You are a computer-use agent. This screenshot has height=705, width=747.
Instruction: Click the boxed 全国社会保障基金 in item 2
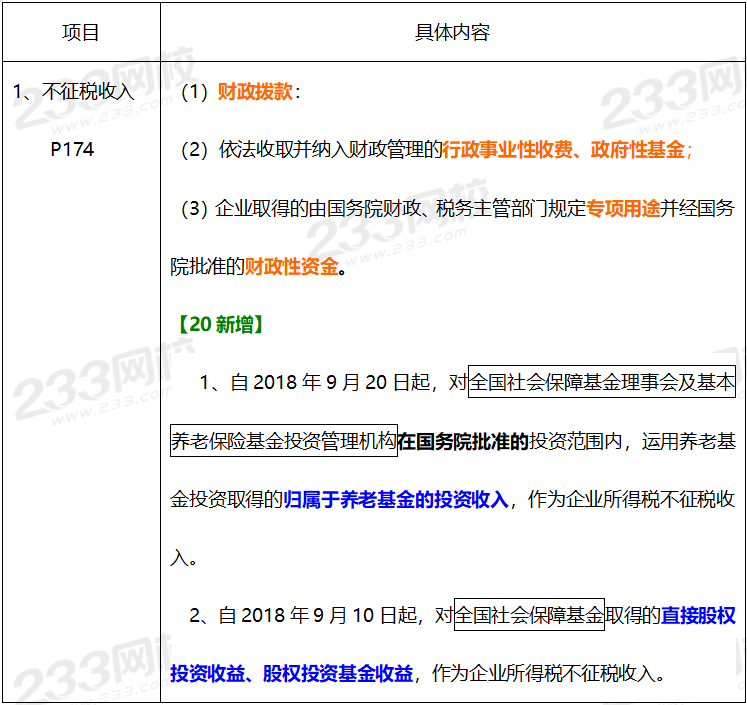[x=529, y=615]
